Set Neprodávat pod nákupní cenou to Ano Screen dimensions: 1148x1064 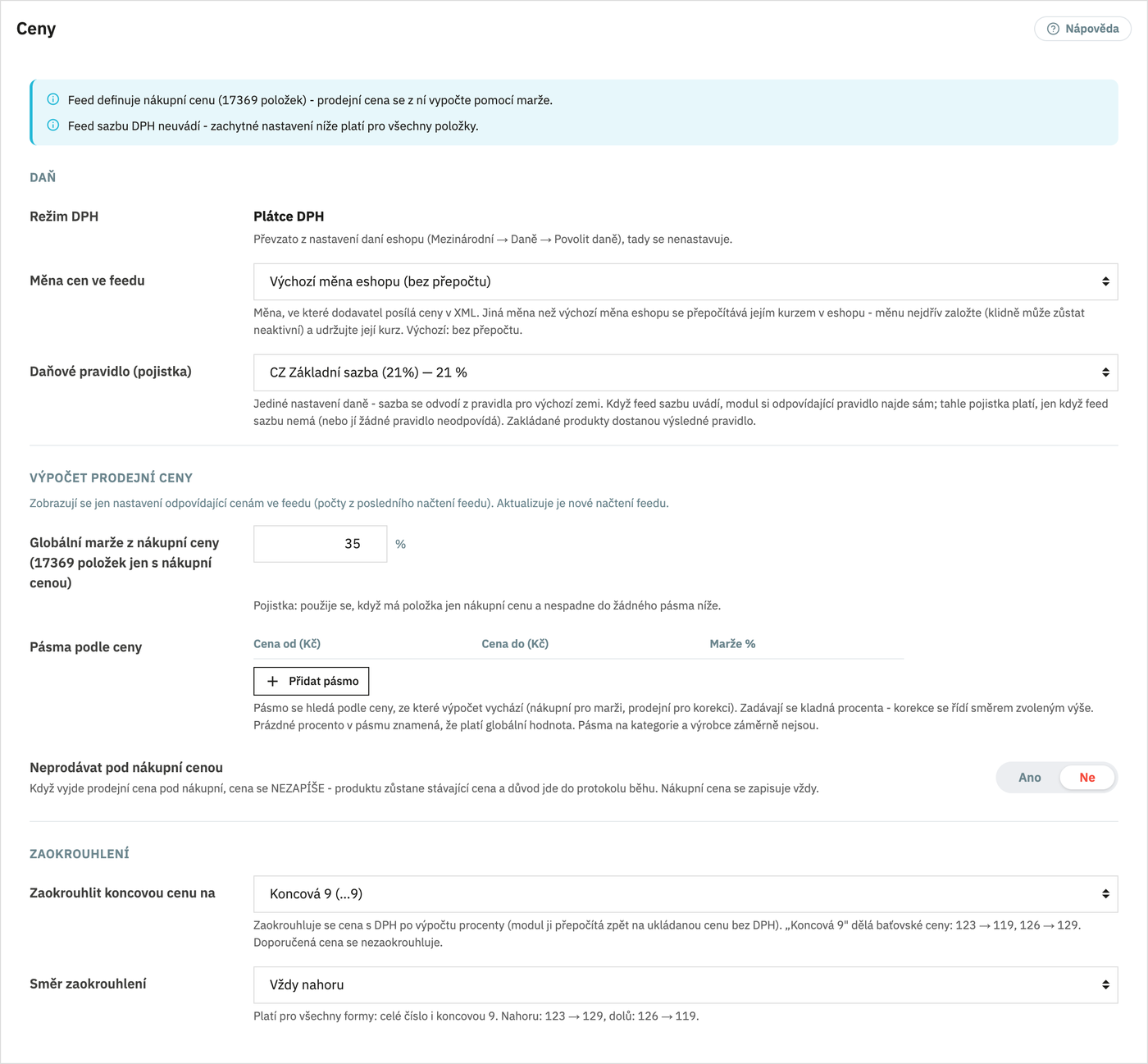[1029, 778]
